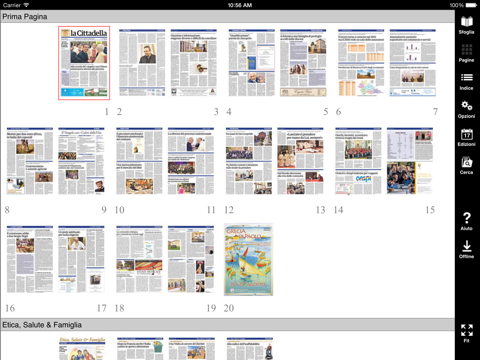Screen dimensions: 480x360
Task: Select the la Cittadella front page thumbnail
Action: coord(84,63)
